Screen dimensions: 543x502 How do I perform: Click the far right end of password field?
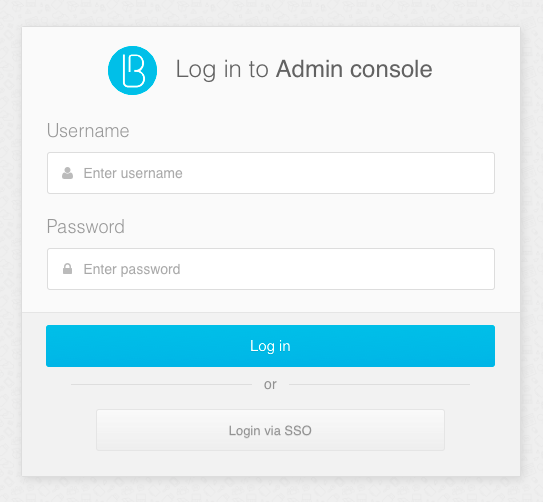(487, 269)
